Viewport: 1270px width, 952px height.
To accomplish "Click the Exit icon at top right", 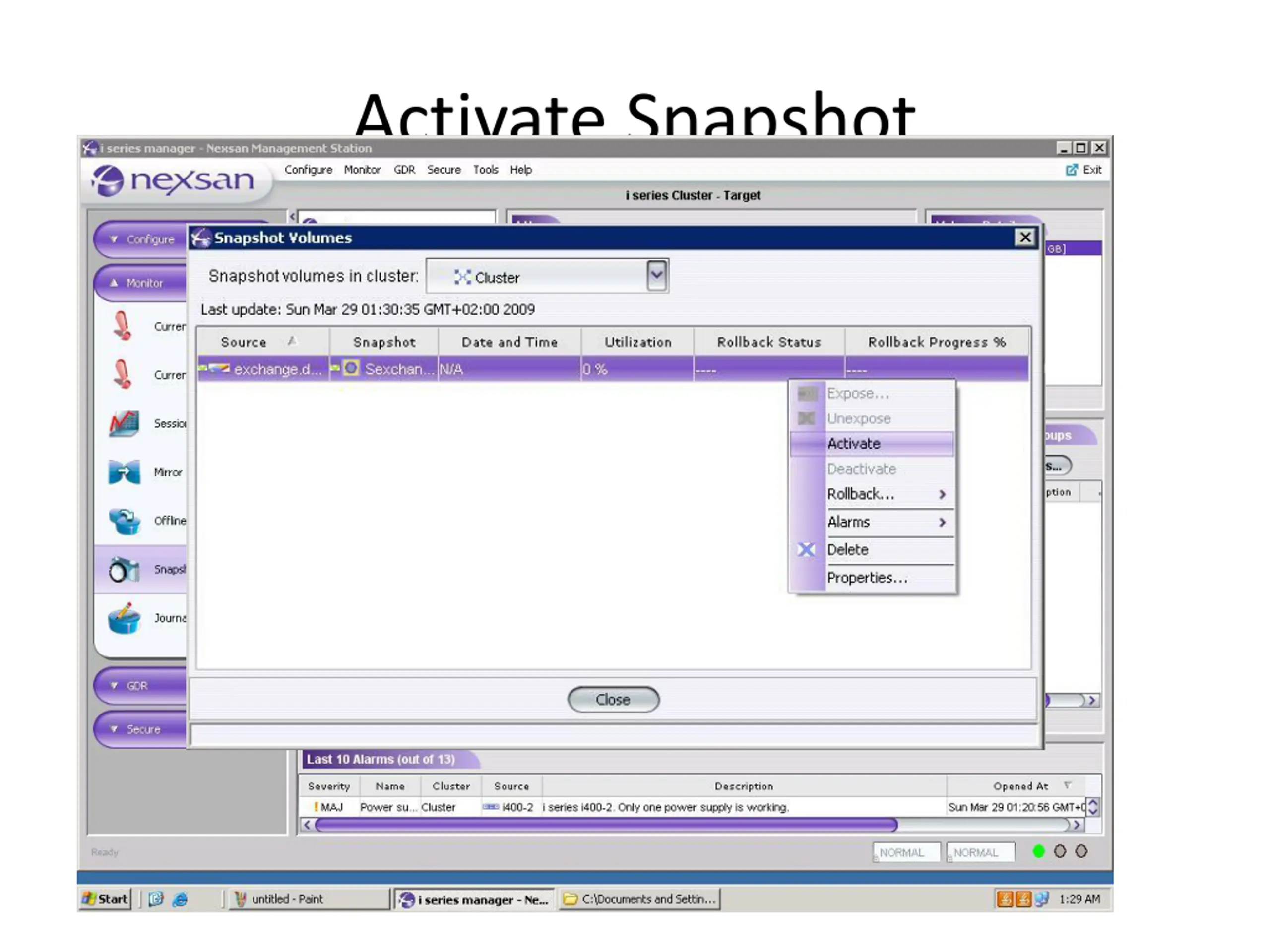I will [x=1072, y=170].
